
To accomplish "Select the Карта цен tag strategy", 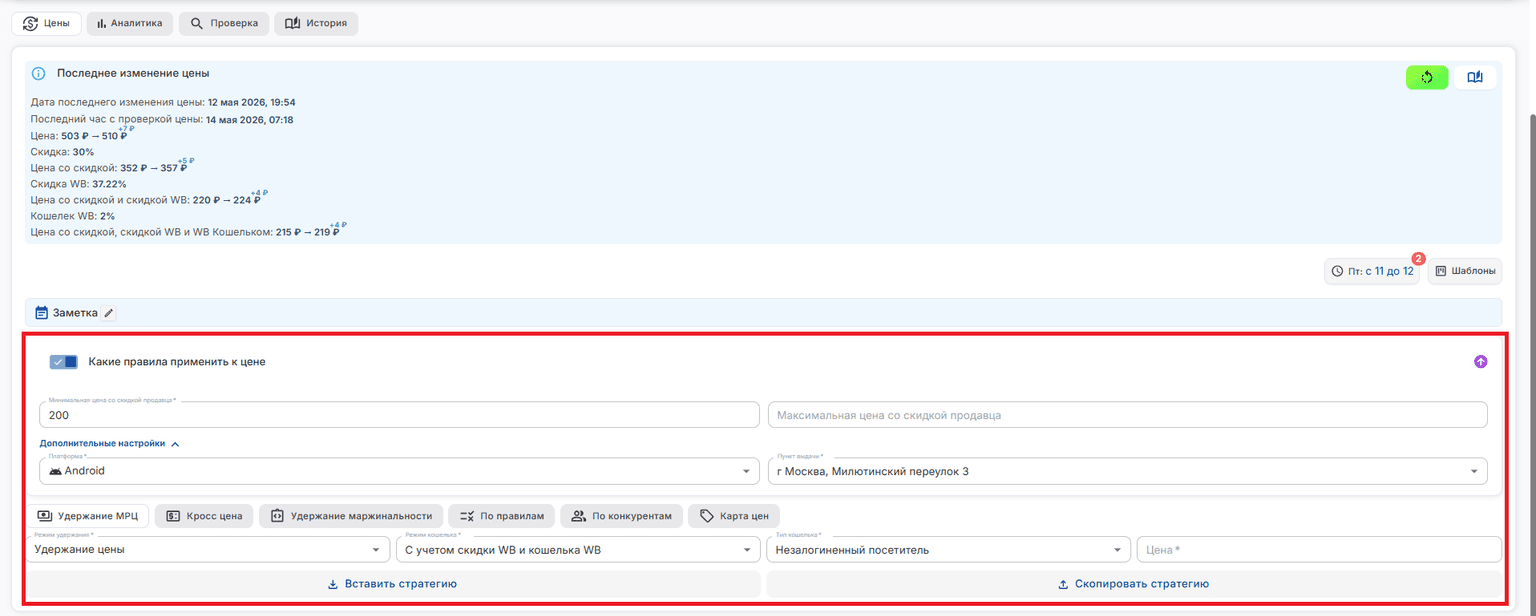I will pyautogui.click(x=734, y=516).
